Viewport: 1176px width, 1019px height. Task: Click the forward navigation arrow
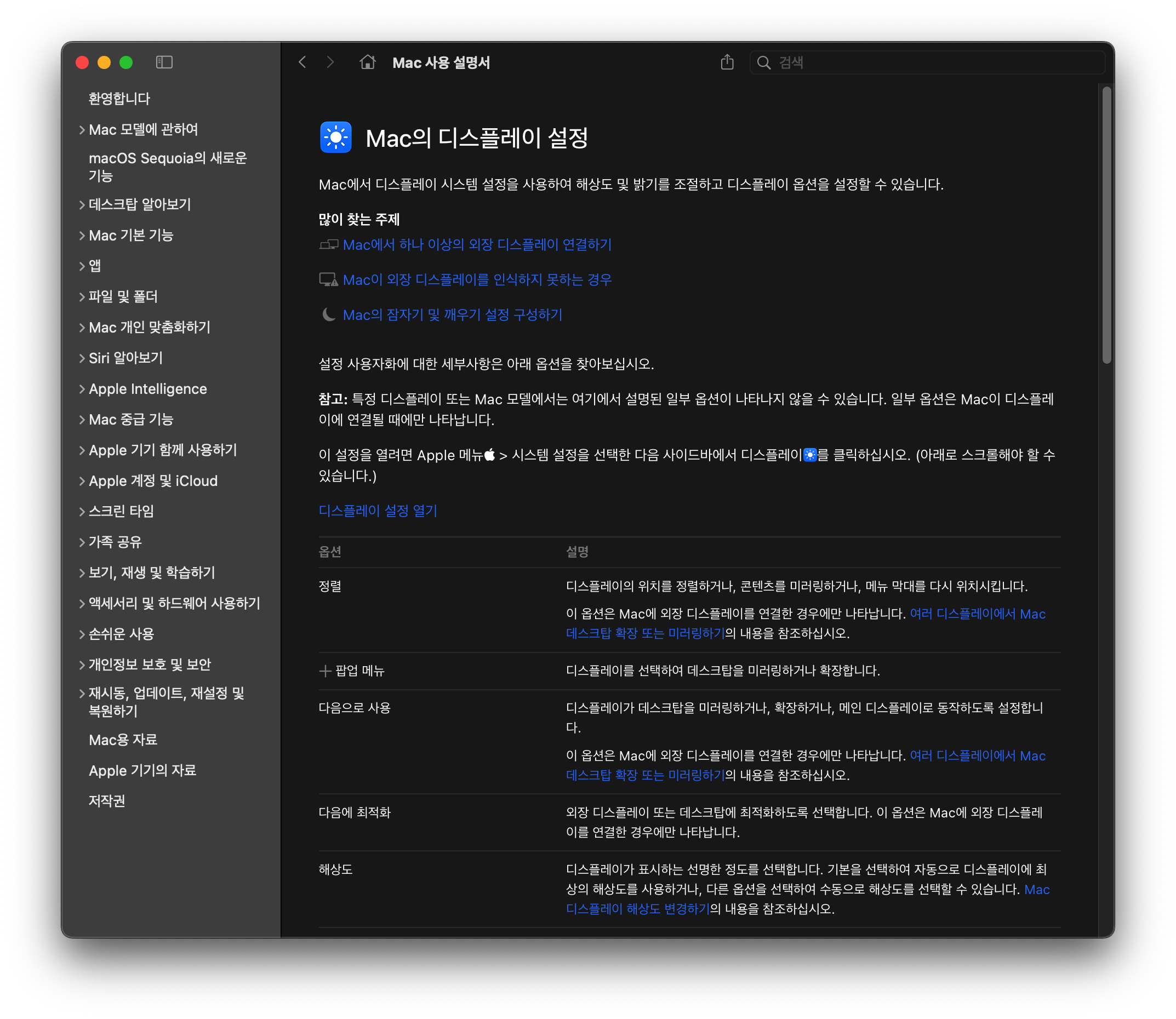[330, 62]
